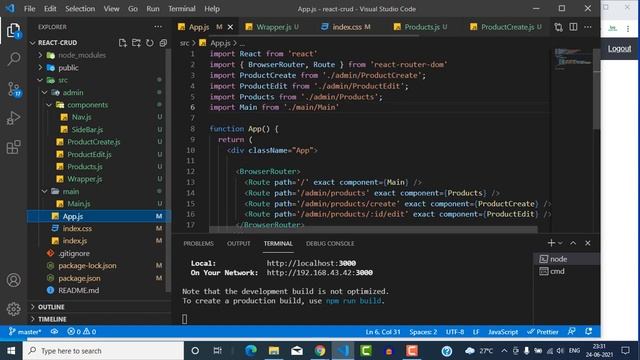Close the terminal panel
The width and height of the screenshot is (640, 360).
click(588, 243)
